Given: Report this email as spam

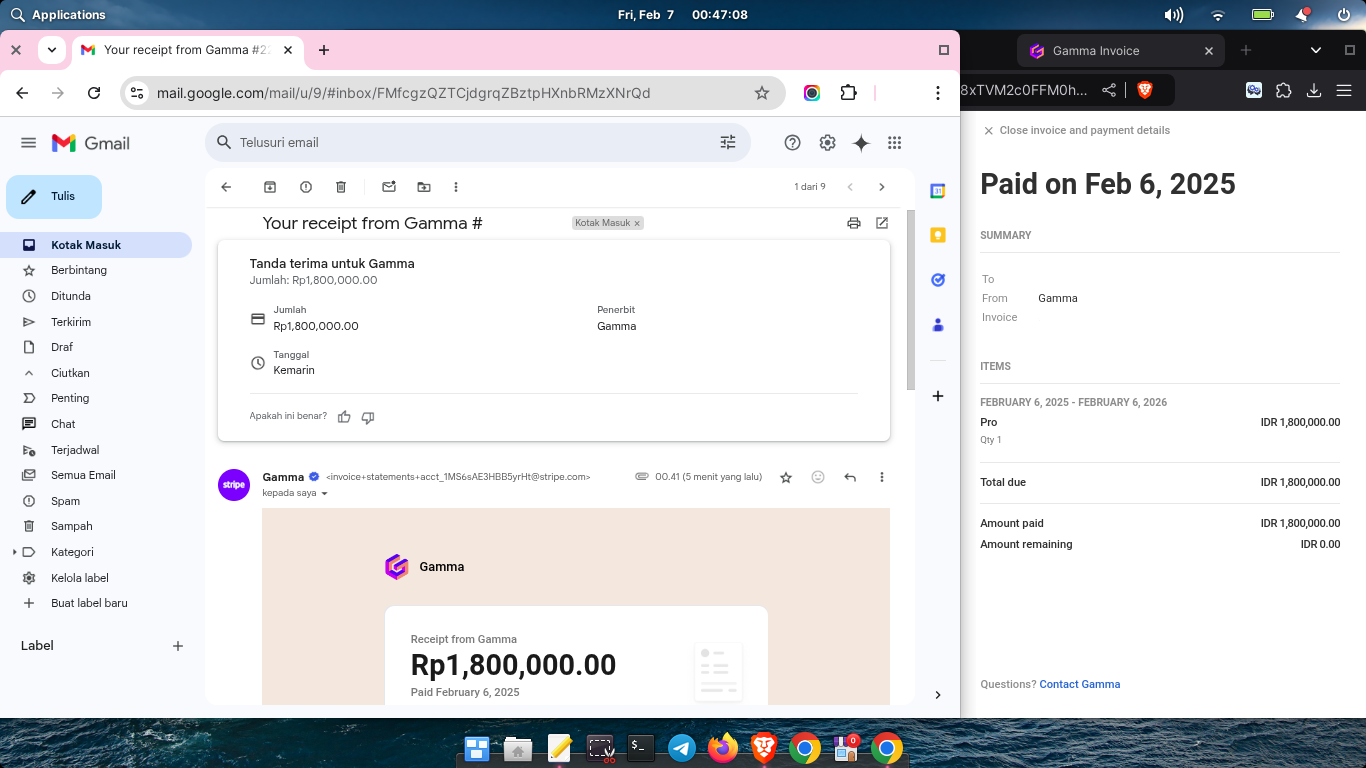Looking at the screenshot, I should (x=306, y=187).
